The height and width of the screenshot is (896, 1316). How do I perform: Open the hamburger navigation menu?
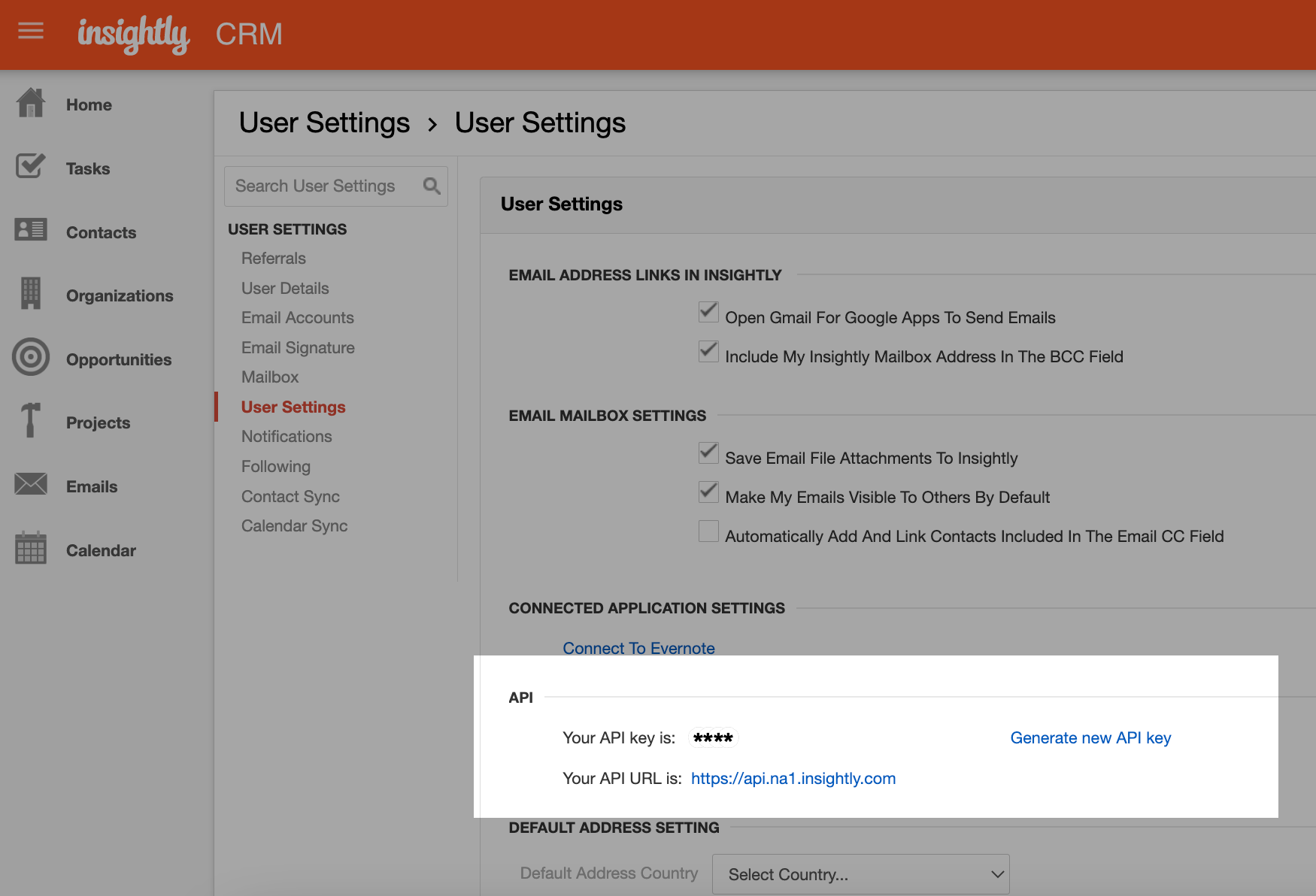[x=31, y=32]
